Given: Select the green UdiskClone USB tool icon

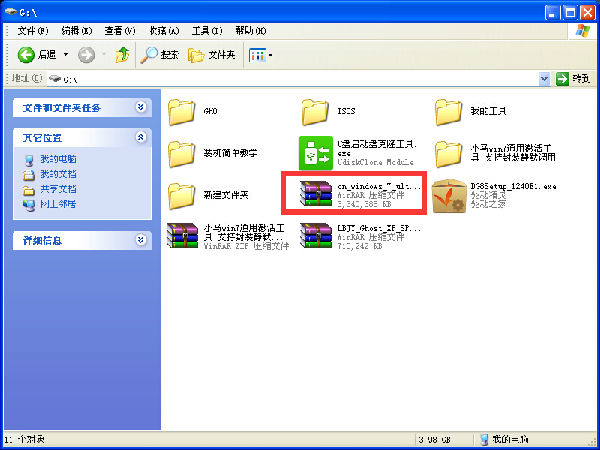Looking at the screenshot, I should 316,153.
